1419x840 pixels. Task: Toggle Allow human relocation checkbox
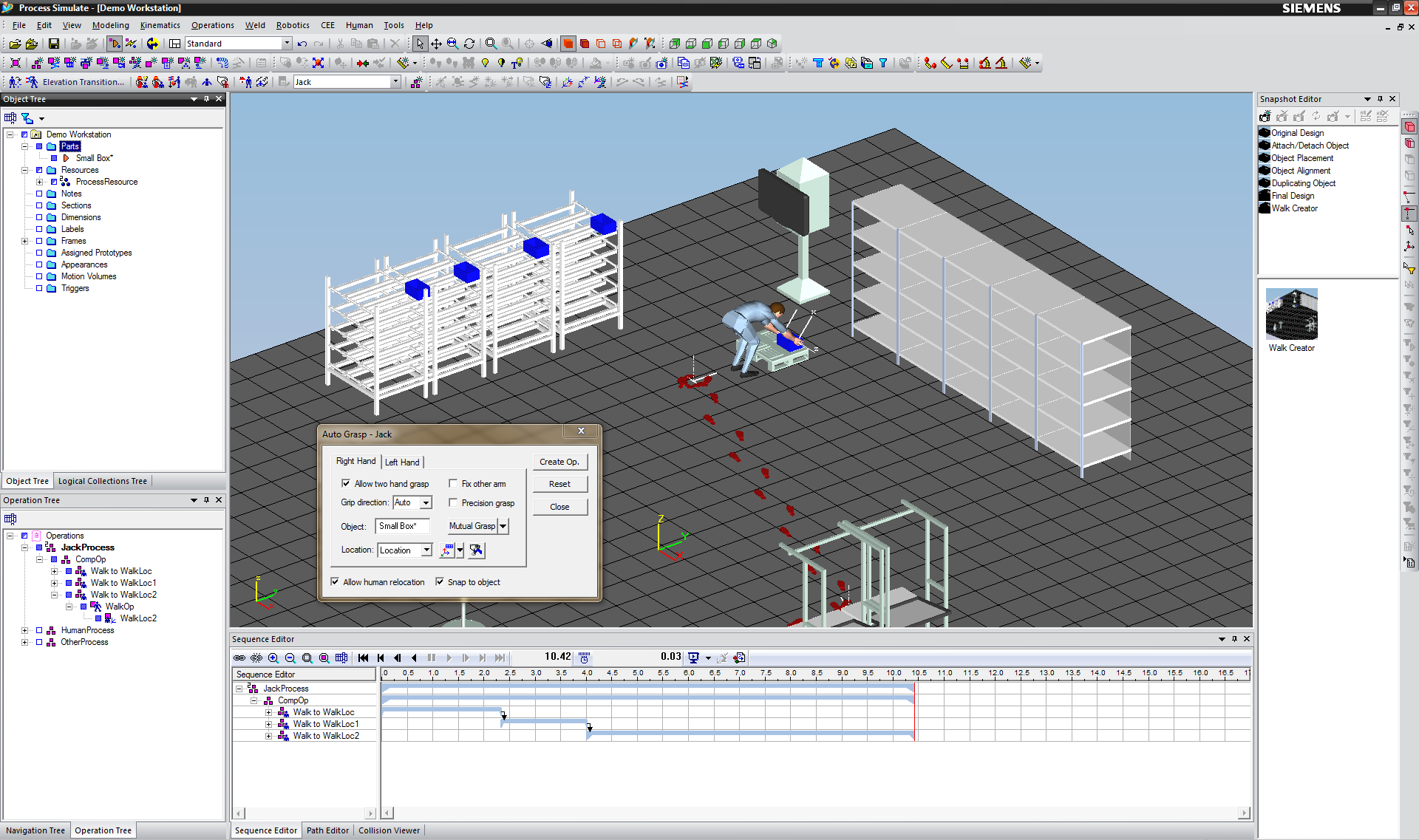pos(335,582)
